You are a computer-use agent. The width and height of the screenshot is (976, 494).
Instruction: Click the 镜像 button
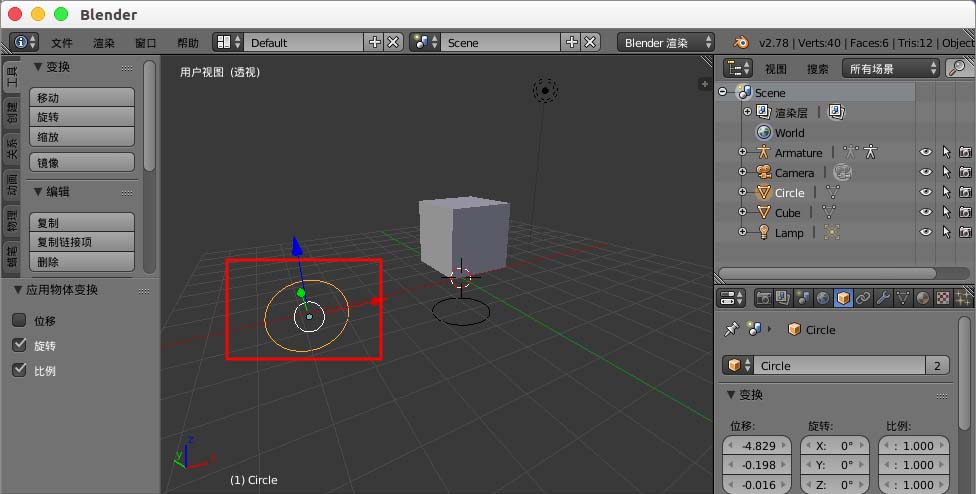[x=82, y=162]
